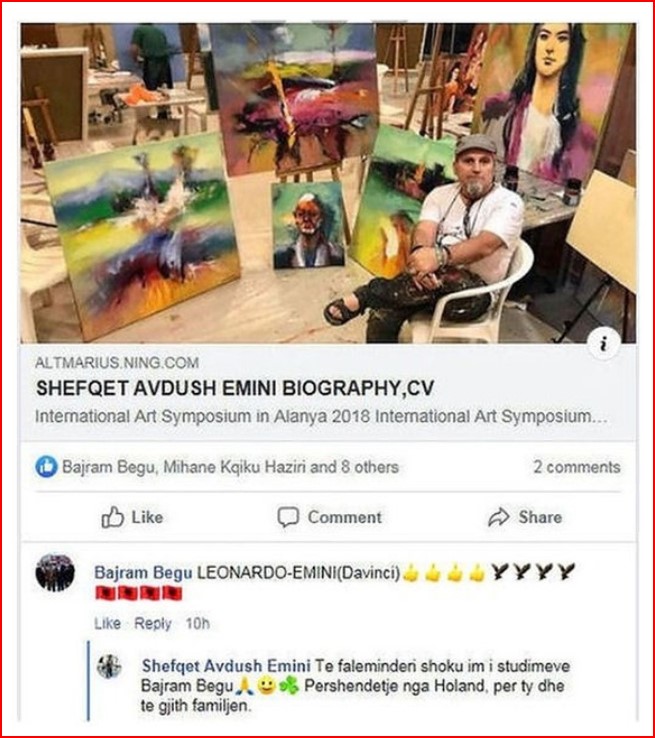Open the ALTMARIUS.NING.COM source link
The height and width of the screenshot is (738, 655).
point(117,363)
